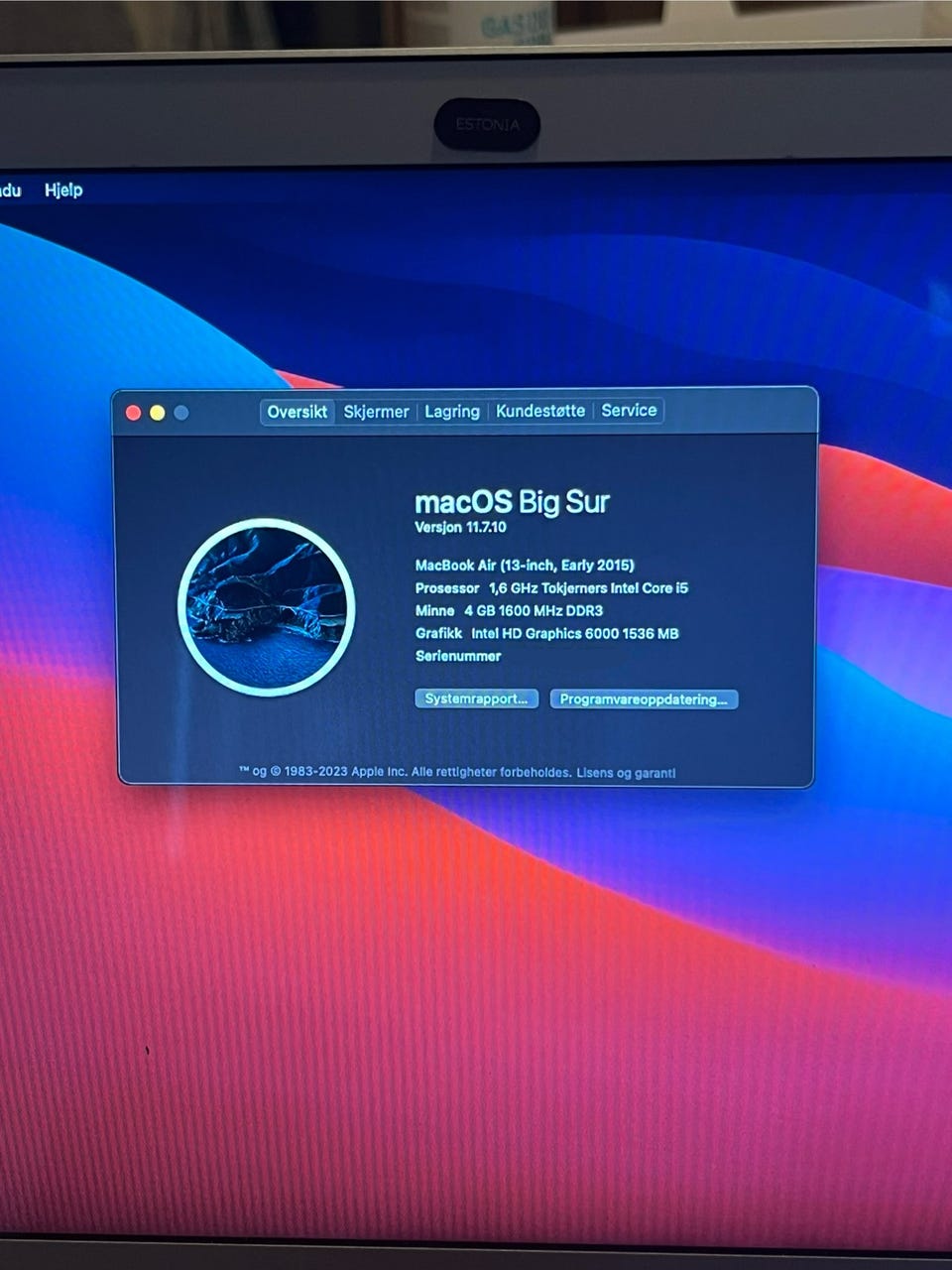Close the About This Mac window
The image size is (952, 1270).
[133, 413]
